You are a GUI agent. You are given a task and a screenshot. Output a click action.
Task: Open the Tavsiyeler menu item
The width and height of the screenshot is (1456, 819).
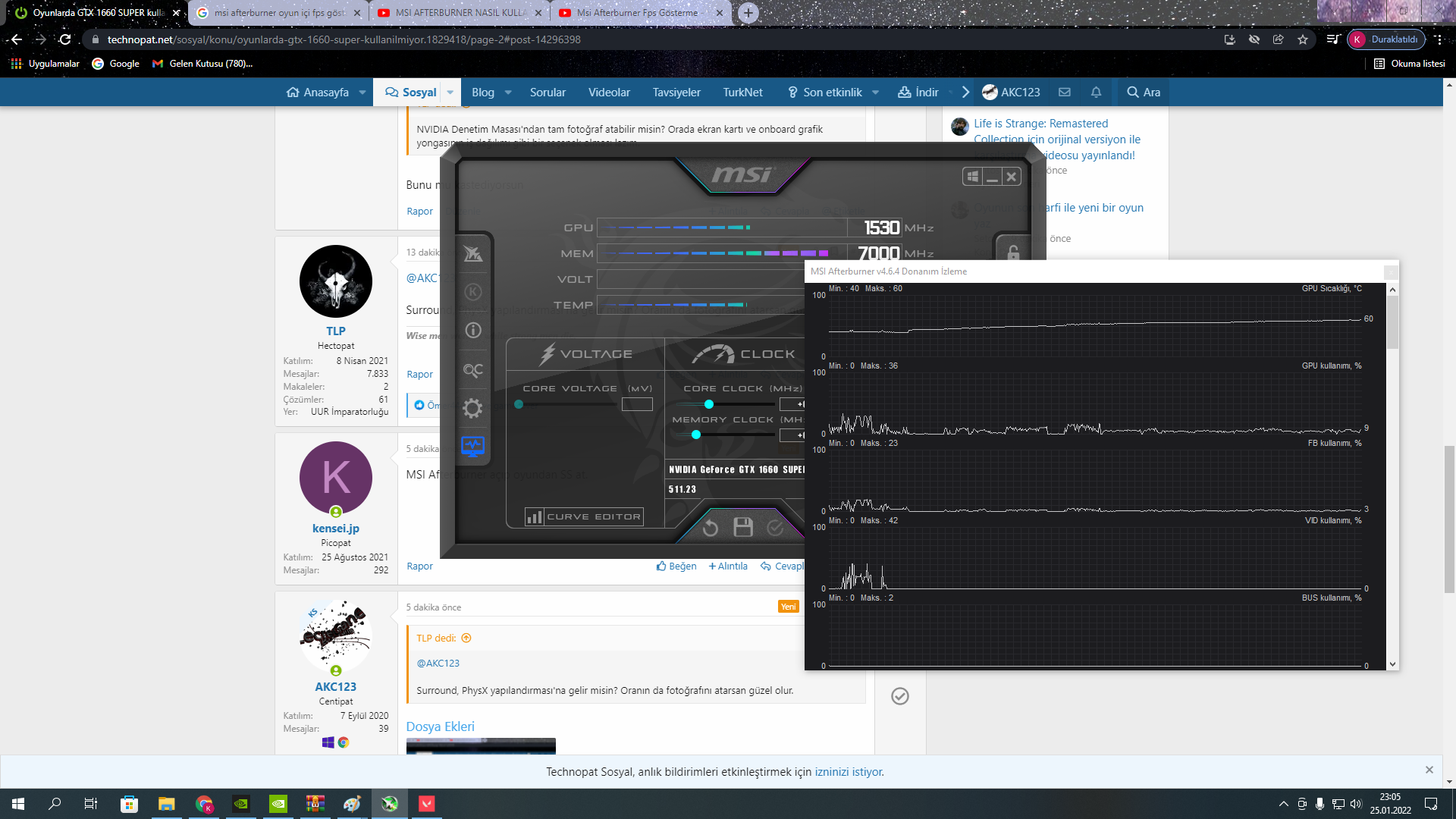pyautogui.click(x=676, y=93)
